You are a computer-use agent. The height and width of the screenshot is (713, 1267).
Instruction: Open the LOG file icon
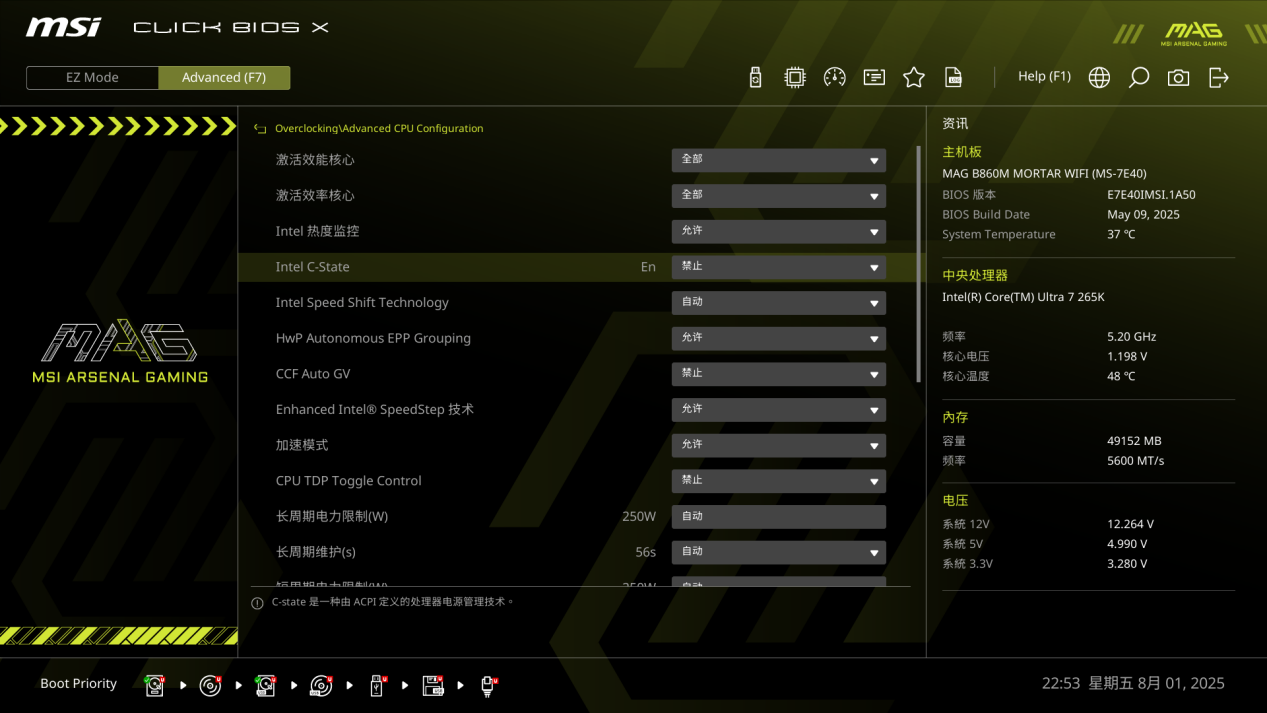click(x=954, y=77)
